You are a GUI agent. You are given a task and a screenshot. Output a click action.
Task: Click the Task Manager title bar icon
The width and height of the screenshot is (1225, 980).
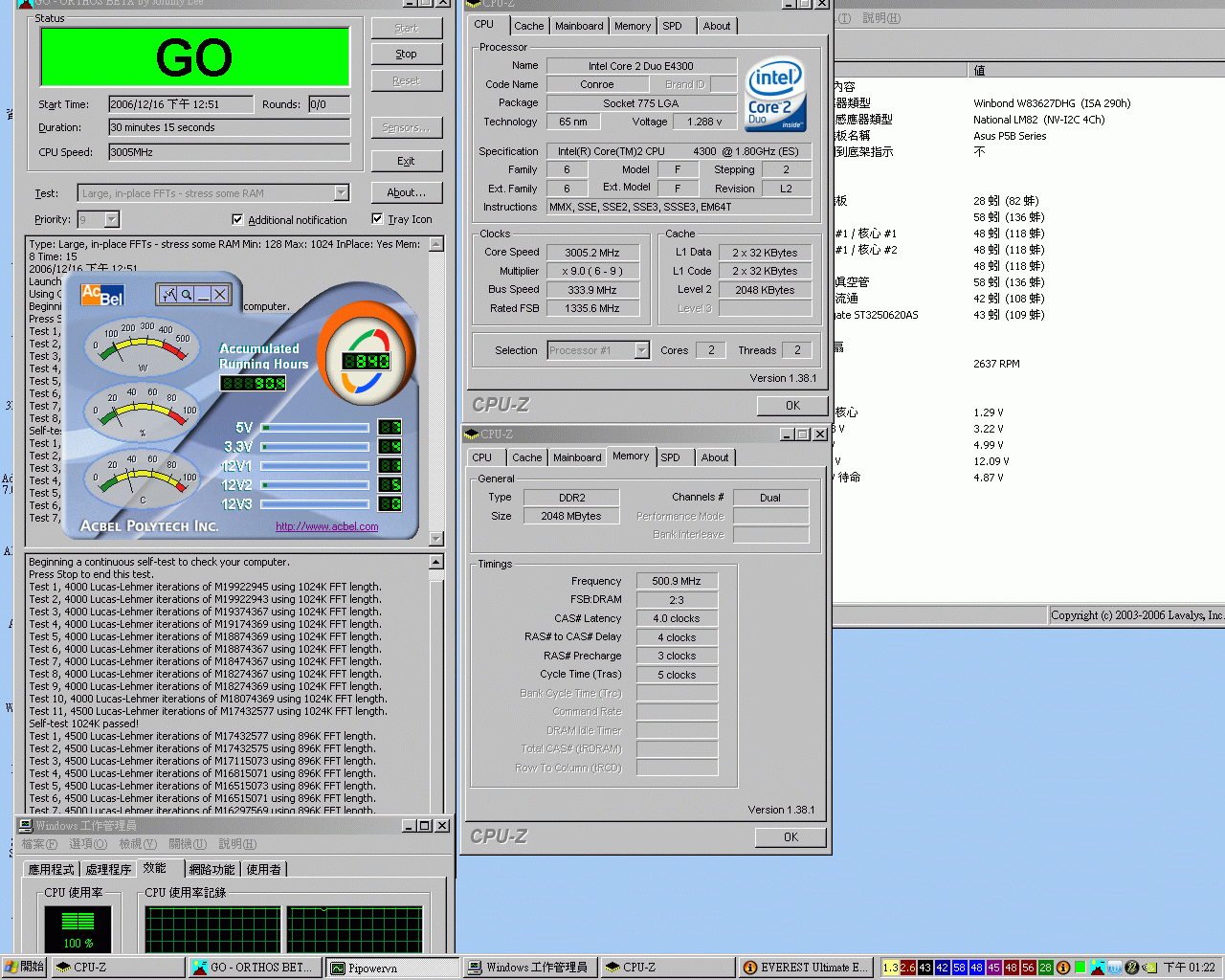tap(25, 825)
